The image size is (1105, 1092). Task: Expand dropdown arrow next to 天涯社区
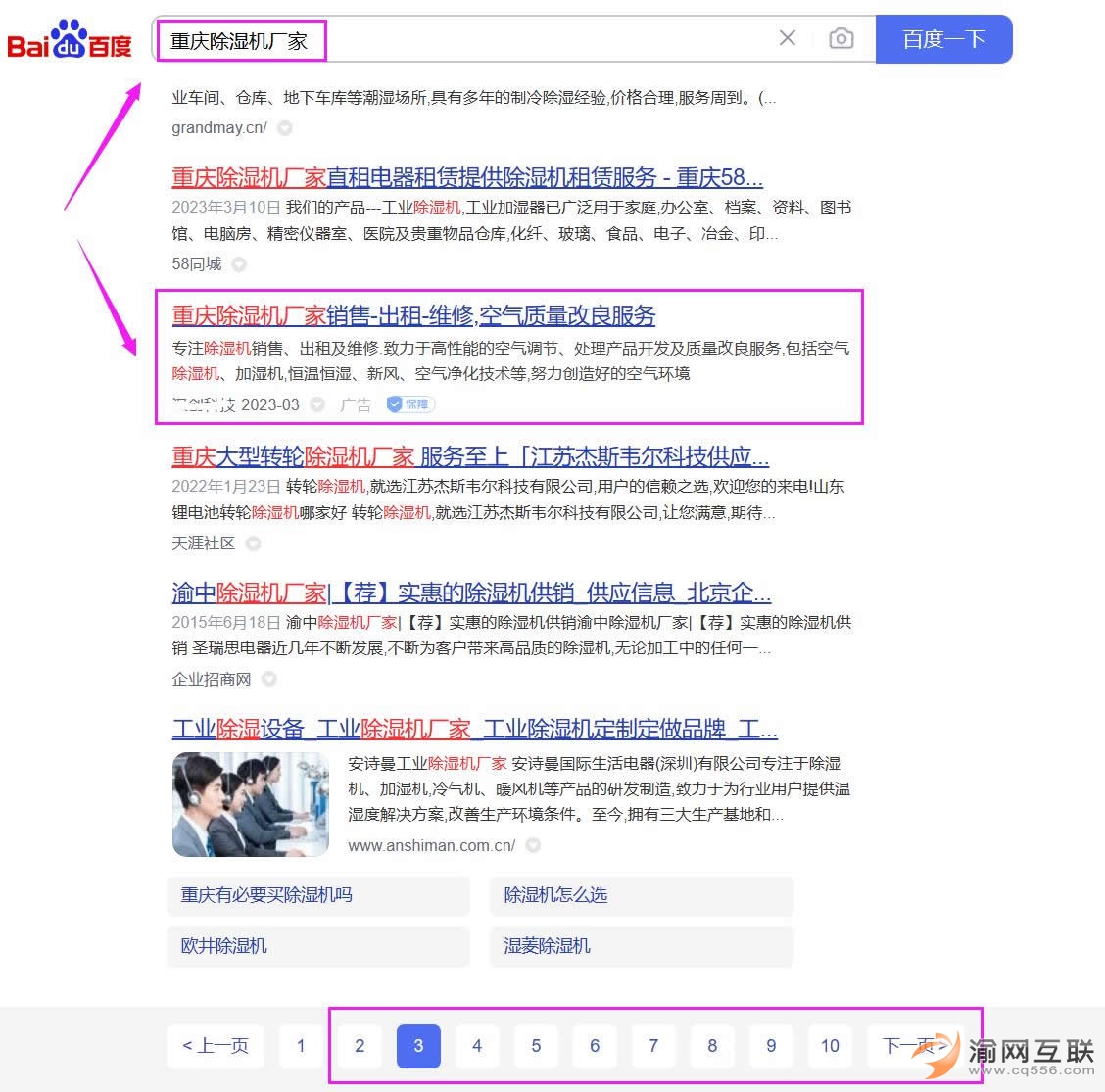tap(253, 544)
